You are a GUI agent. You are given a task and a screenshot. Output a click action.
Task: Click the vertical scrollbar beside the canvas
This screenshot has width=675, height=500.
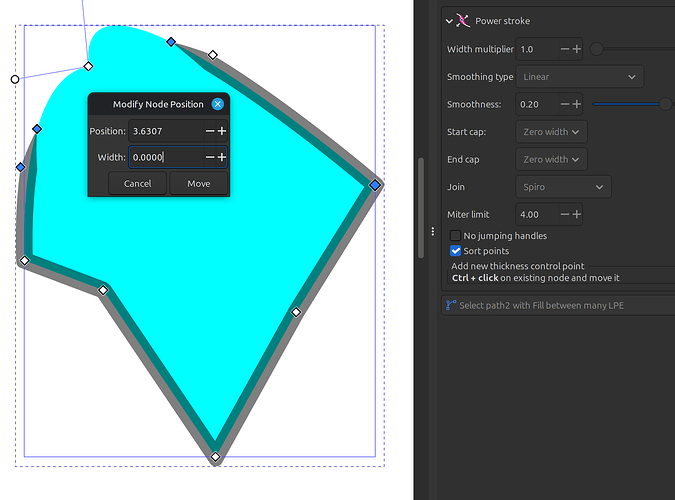pos(421,208)
